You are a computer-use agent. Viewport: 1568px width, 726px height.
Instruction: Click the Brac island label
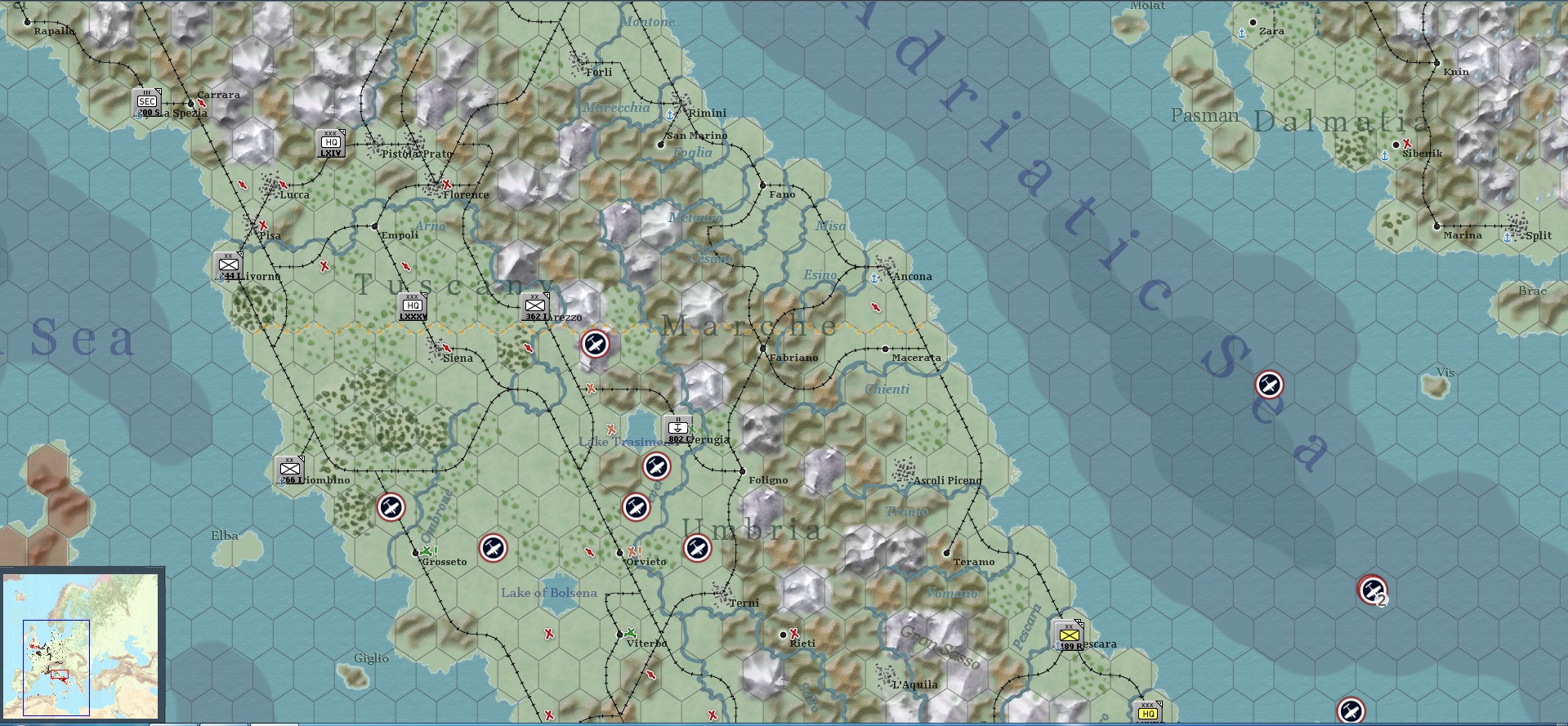click(1533, 291)
